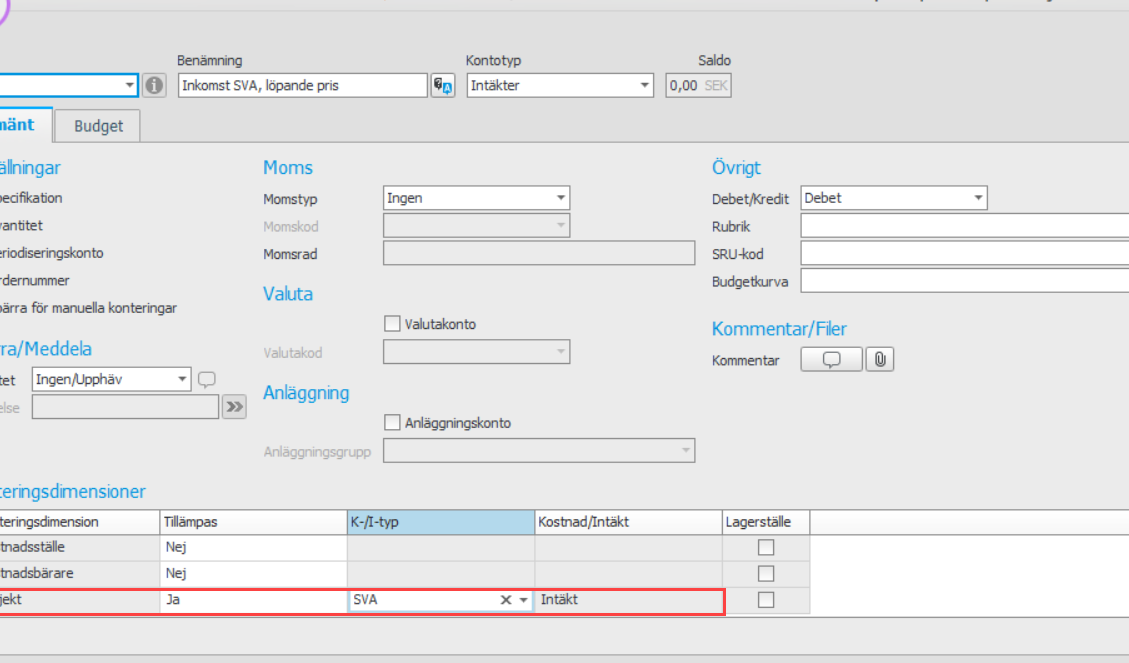Screen dimensions: 1129x663
Task: Open the Momstyp dropdown showing Ingen
Action: click(476, 198)
